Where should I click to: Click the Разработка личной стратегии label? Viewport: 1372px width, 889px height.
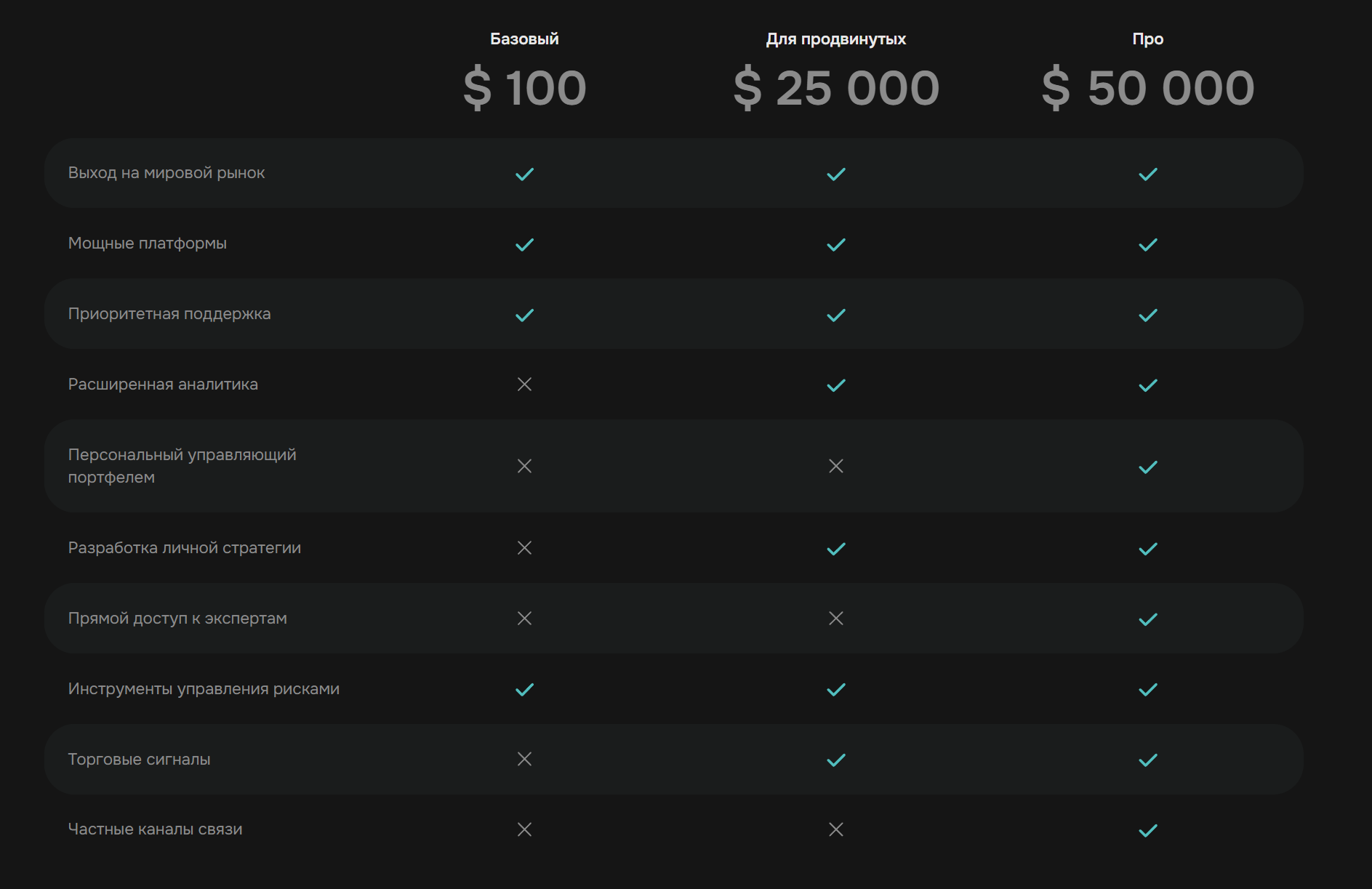coord(185,548)
